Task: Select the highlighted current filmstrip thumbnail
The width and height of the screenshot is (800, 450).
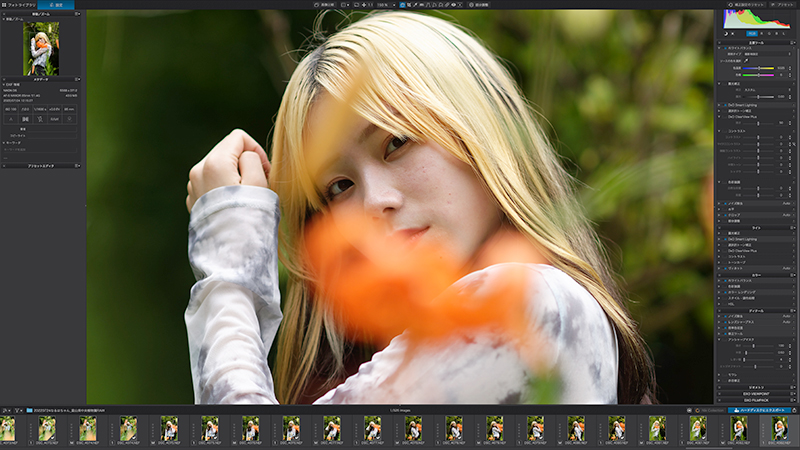Action: tap(779, 429)
